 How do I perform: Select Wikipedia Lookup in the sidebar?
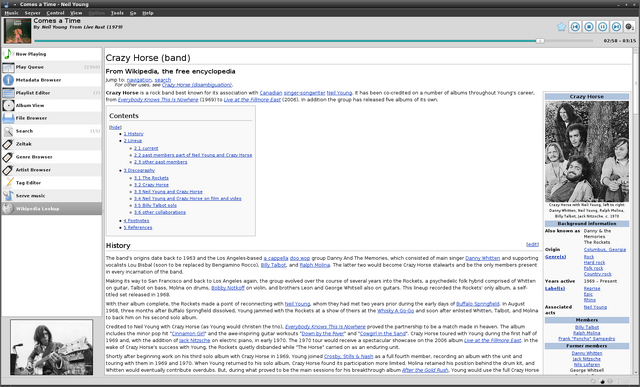click(51, 209)
